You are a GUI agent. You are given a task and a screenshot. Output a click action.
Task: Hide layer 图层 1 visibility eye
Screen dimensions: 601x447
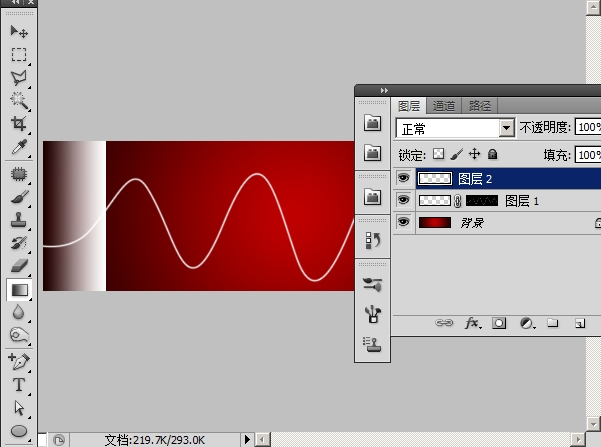[404, 200]
